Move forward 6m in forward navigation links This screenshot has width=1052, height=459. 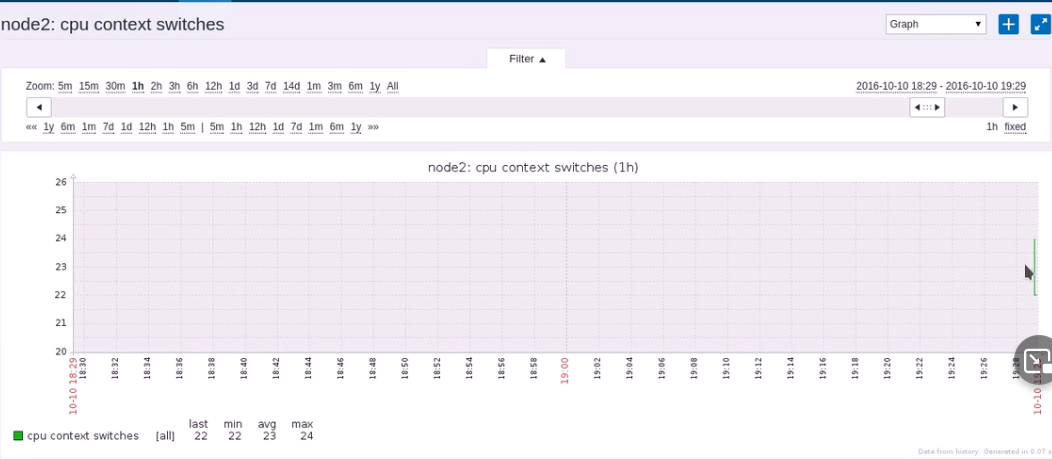337,127
